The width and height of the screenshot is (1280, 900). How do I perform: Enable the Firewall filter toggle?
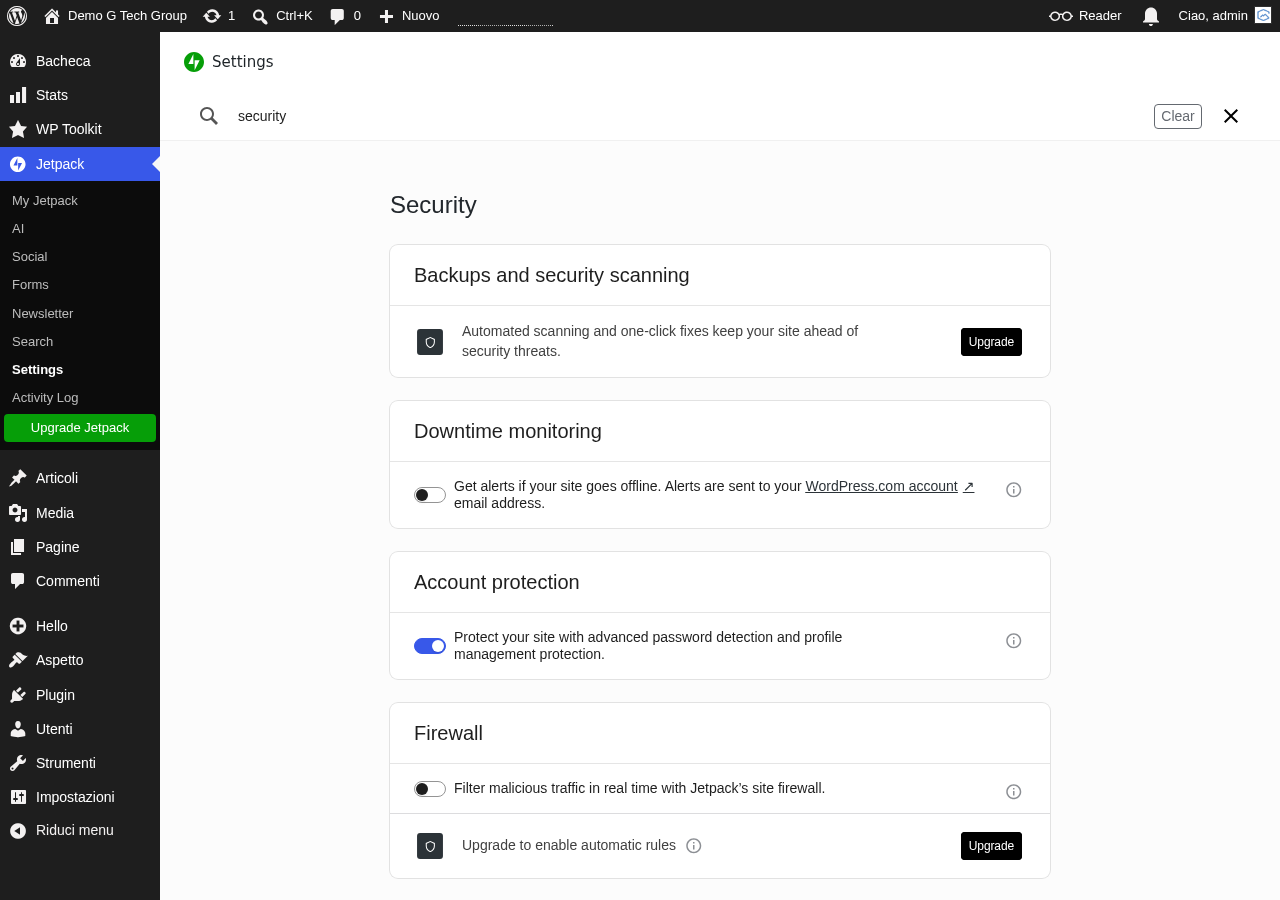coord(430,789)
